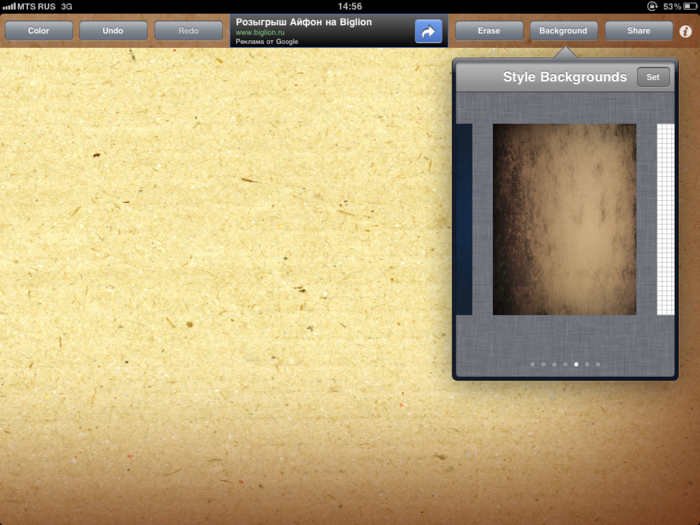The height and width of the screenshot is (525, 700).
Task: Tap the blue arrow icon in ad
Action: (428, 31)
